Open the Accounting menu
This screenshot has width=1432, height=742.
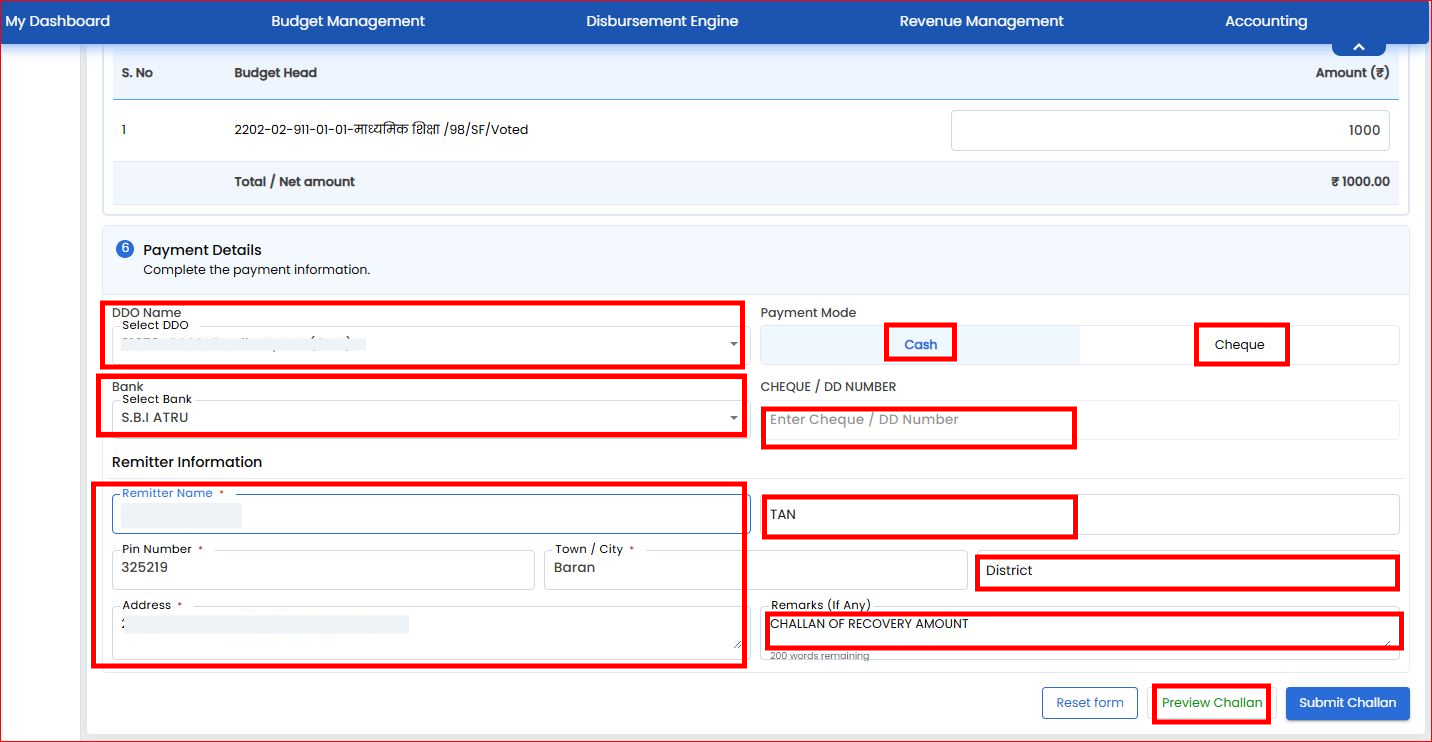point(1266,21)
